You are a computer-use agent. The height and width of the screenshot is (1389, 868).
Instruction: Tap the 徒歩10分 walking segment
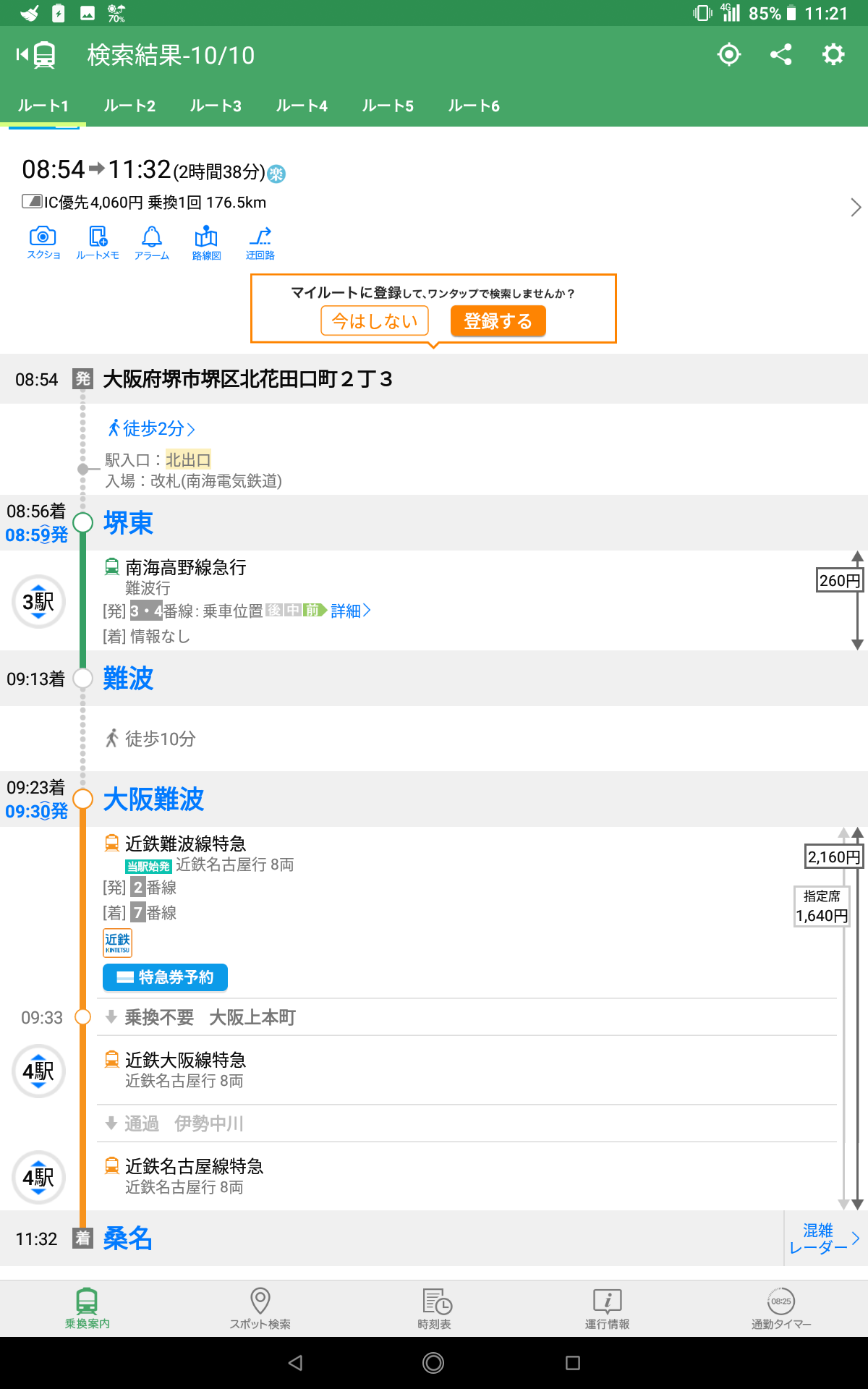click(x=151, y=739)
